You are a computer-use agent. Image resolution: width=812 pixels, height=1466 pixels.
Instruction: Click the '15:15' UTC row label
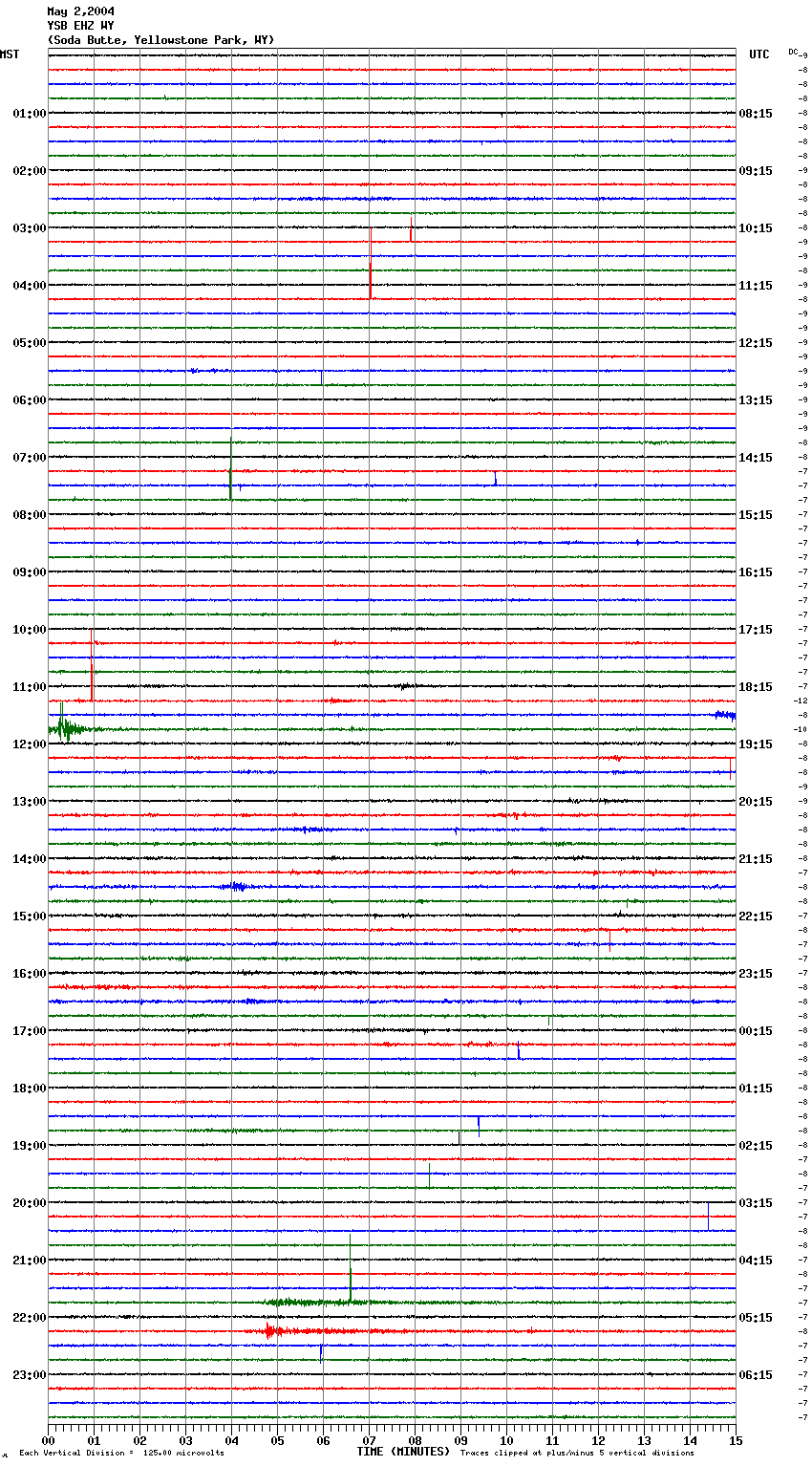[756, 515]
